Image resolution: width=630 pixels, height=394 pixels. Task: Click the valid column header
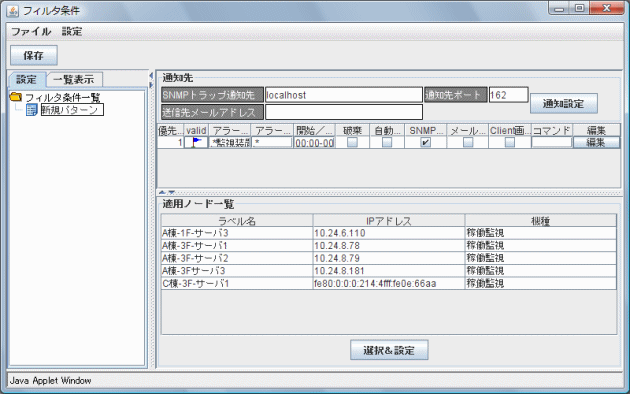[x=196, y=131]
